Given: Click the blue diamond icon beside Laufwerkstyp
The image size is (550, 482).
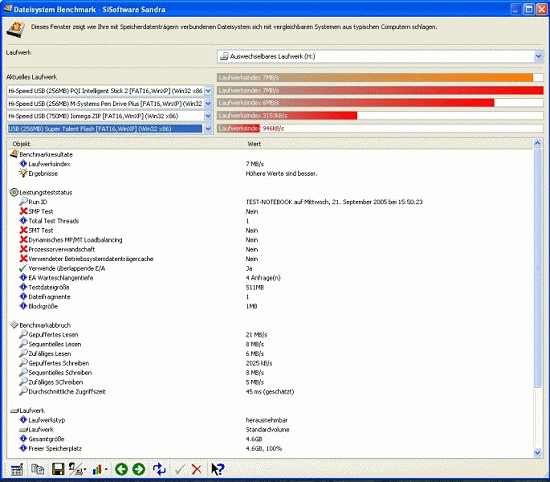Looking at the screenshot, I should [23, 420].
